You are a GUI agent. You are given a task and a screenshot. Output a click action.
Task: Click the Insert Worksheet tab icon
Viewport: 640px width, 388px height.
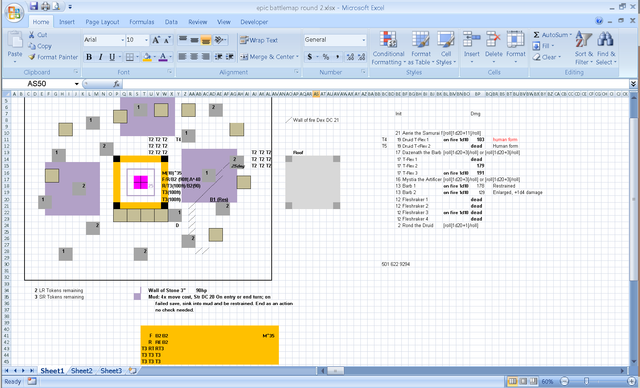[x=132, y=370]
